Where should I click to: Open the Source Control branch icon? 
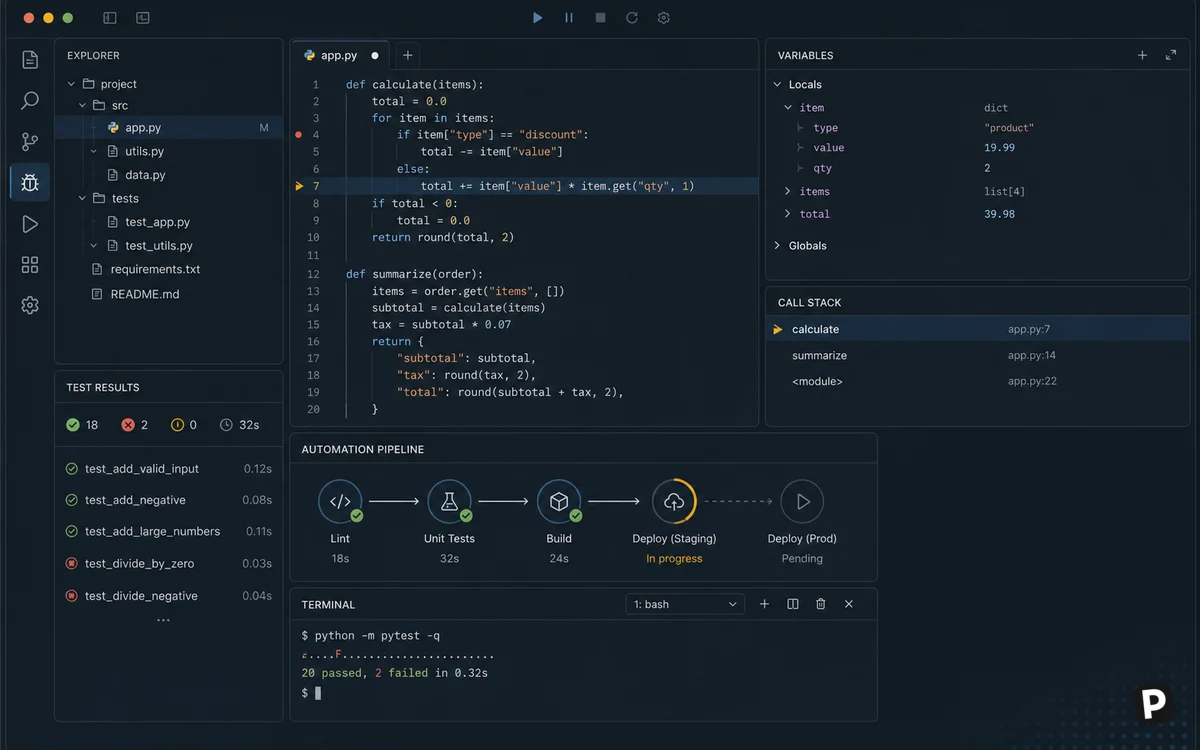click(30, 142)
